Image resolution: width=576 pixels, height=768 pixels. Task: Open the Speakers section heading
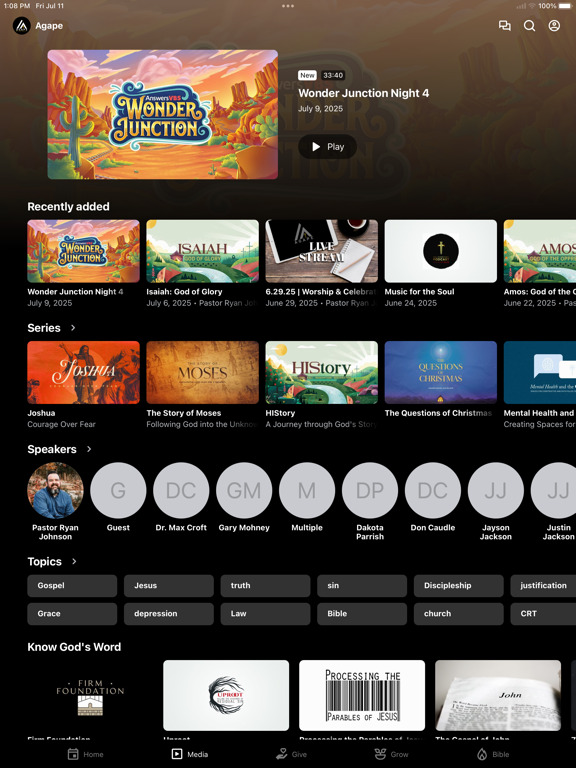pos(52,449)
